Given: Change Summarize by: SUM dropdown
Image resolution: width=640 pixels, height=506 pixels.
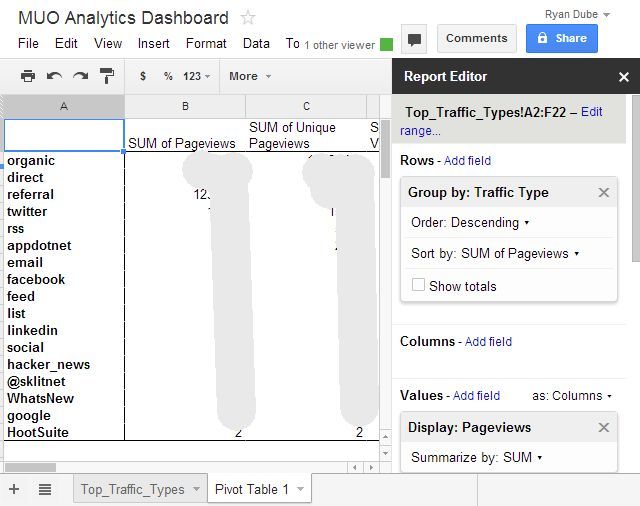Looking at the screenshot, I should [477, 457].
